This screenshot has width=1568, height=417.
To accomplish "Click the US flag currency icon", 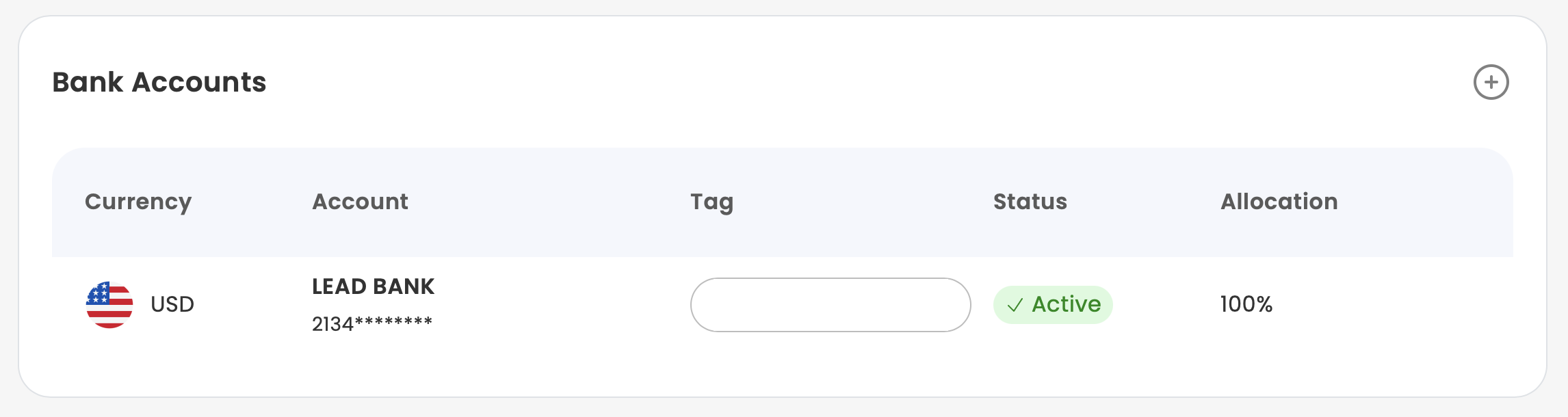I will (x=109, y=304).
